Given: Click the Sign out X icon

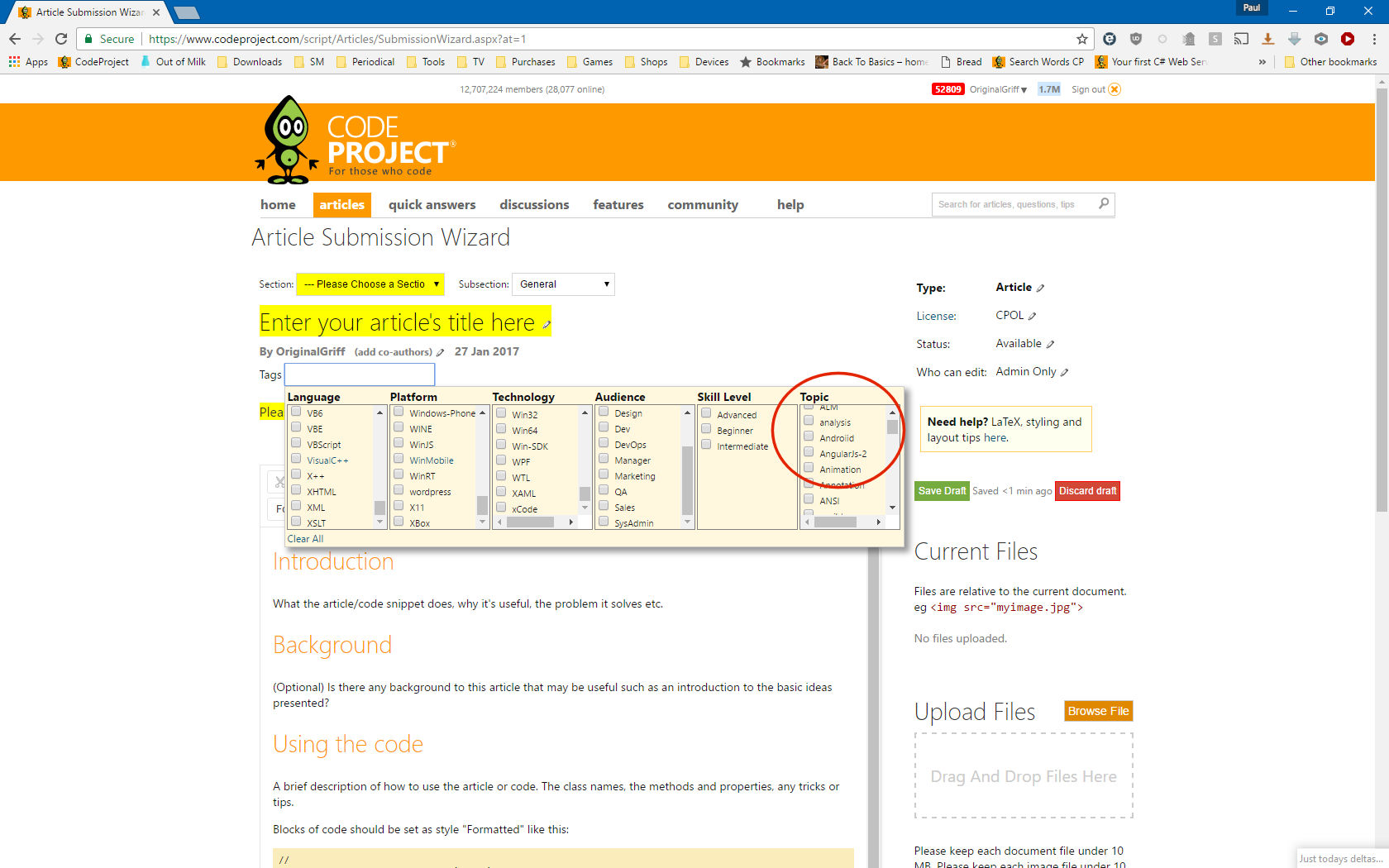Looking at the screenshot, I should [1115, 89].
